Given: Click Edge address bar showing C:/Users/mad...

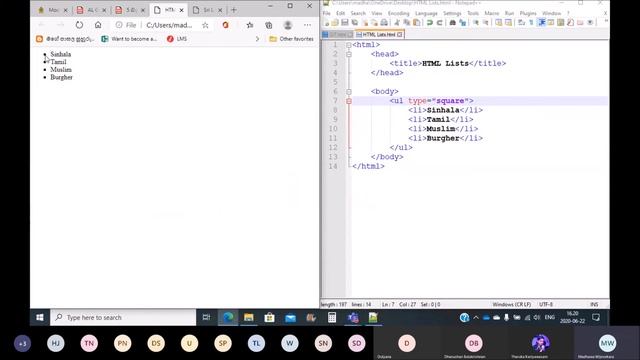Looking at the screenshot, I should (x=169, y=25).
